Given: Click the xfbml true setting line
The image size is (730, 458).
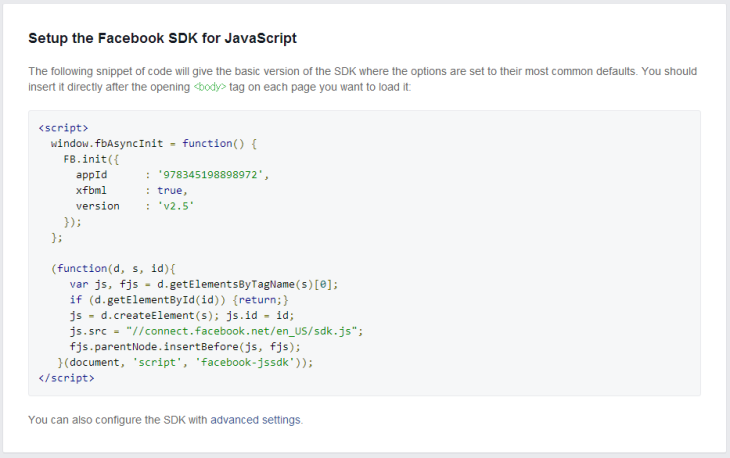Looking at the screenshot, I should pos(131,190).
